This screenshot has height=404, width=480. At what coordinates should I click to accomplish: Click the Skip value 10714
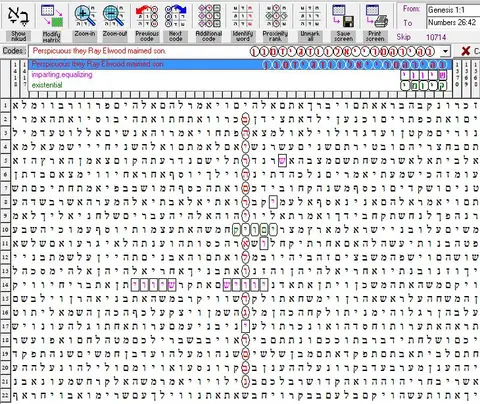click(x=436, y=37)
